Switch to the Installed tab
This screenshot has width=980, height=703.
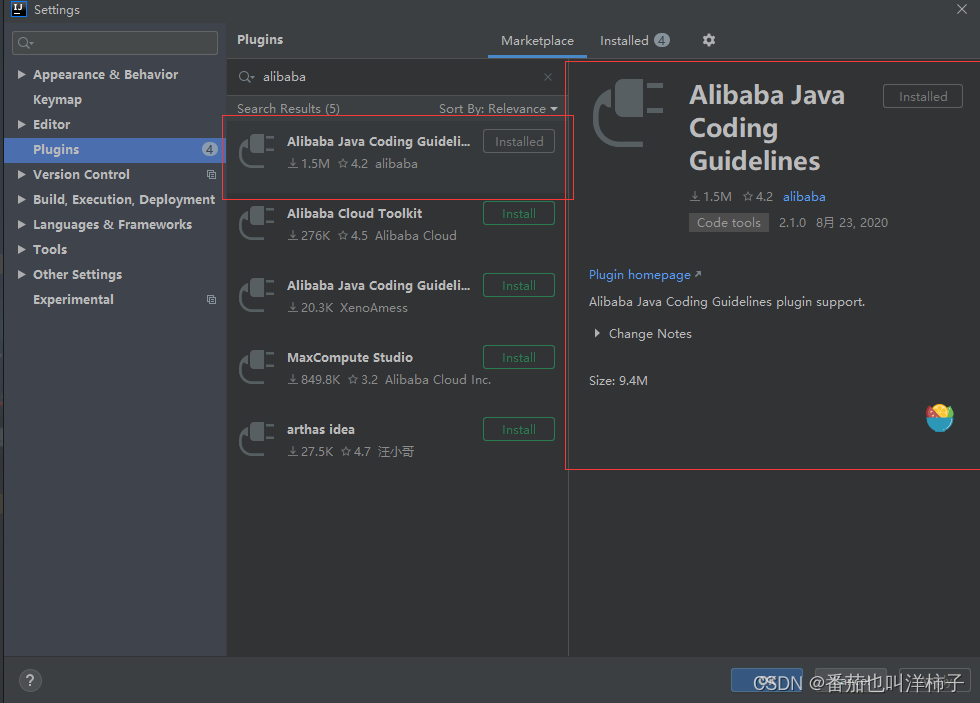point(634,41)
